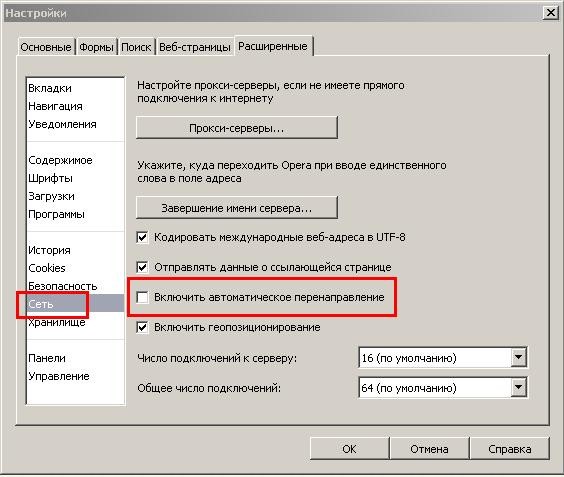Open the История section
Image resolution: width=564 pixels, height=477 pixels.
click(49, 250)
